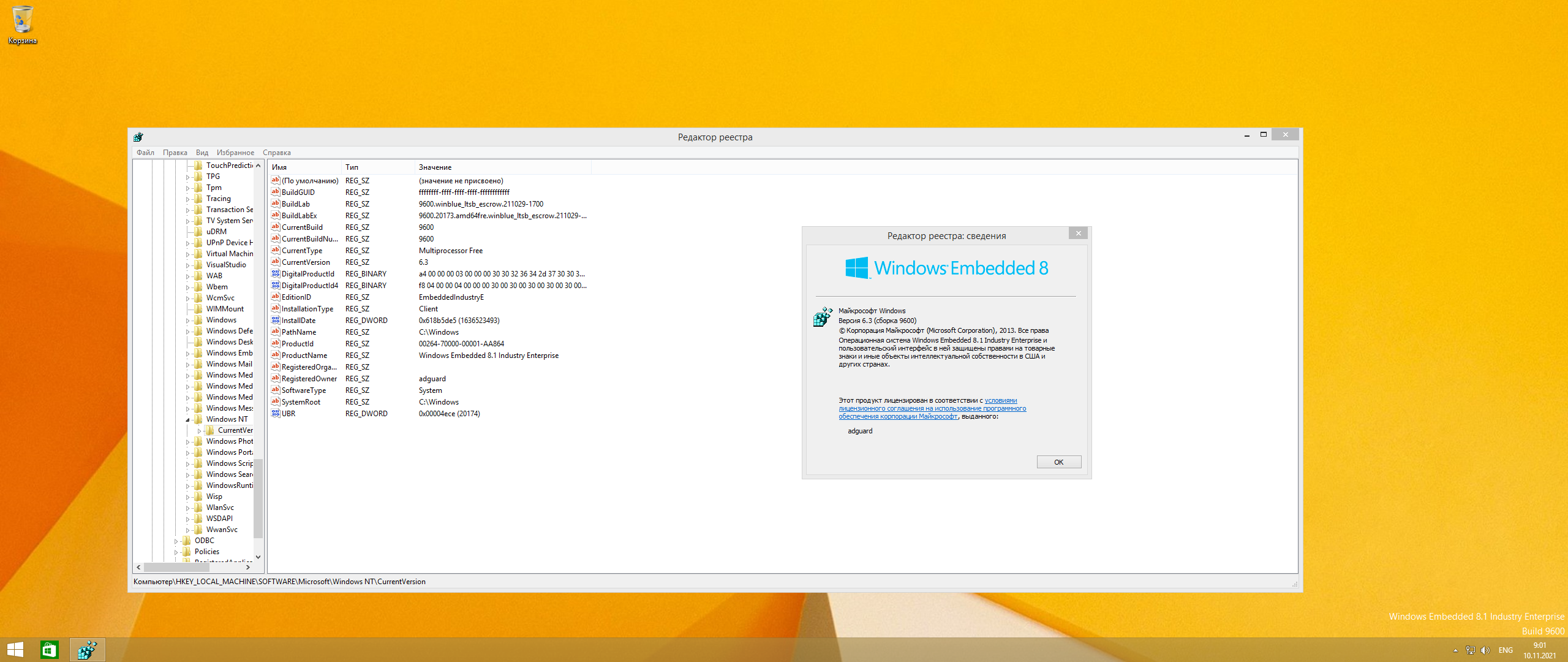Click the InstallDate DWORD value icon
The height and width of the screenshot is (662, 1568).
click(276, 321)
